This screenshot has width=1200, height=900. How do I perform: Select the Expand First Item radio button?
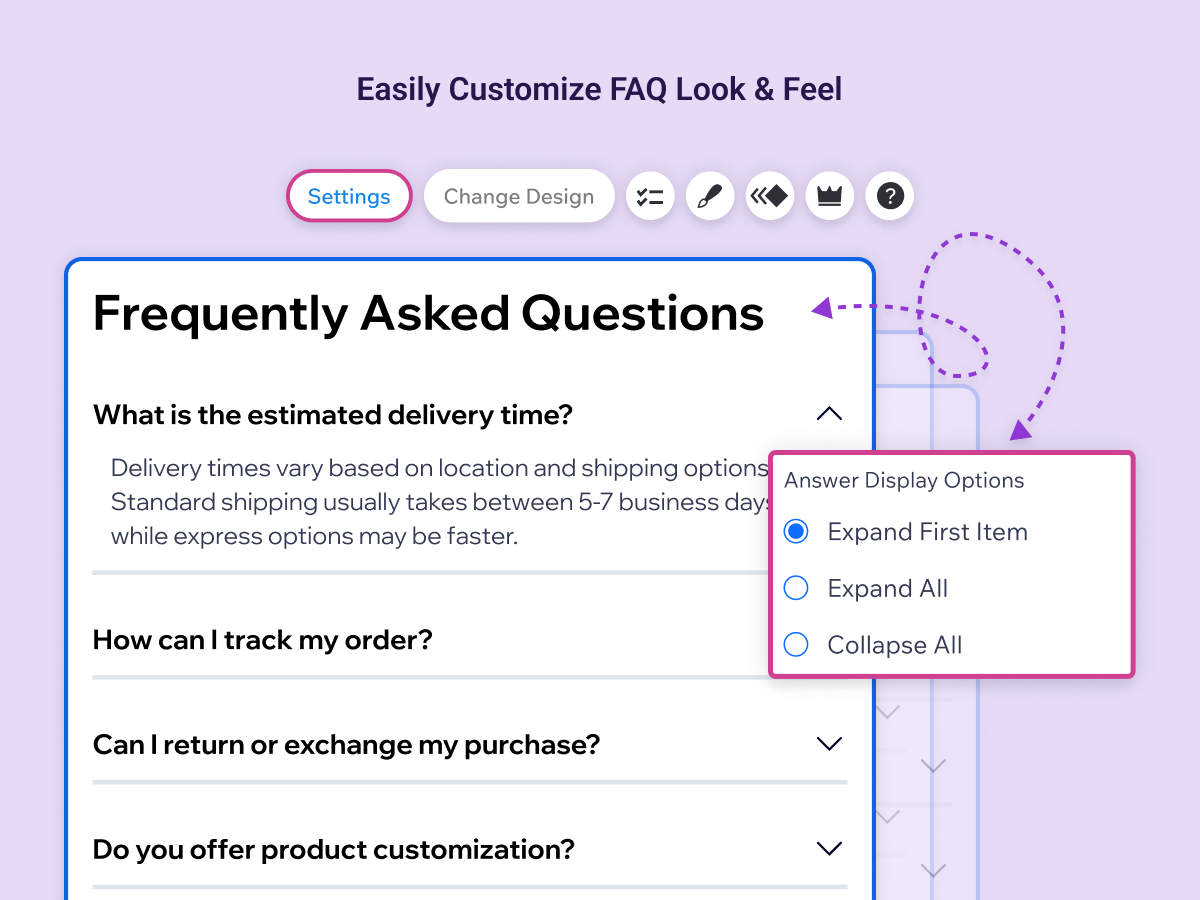tap(796, 532)
